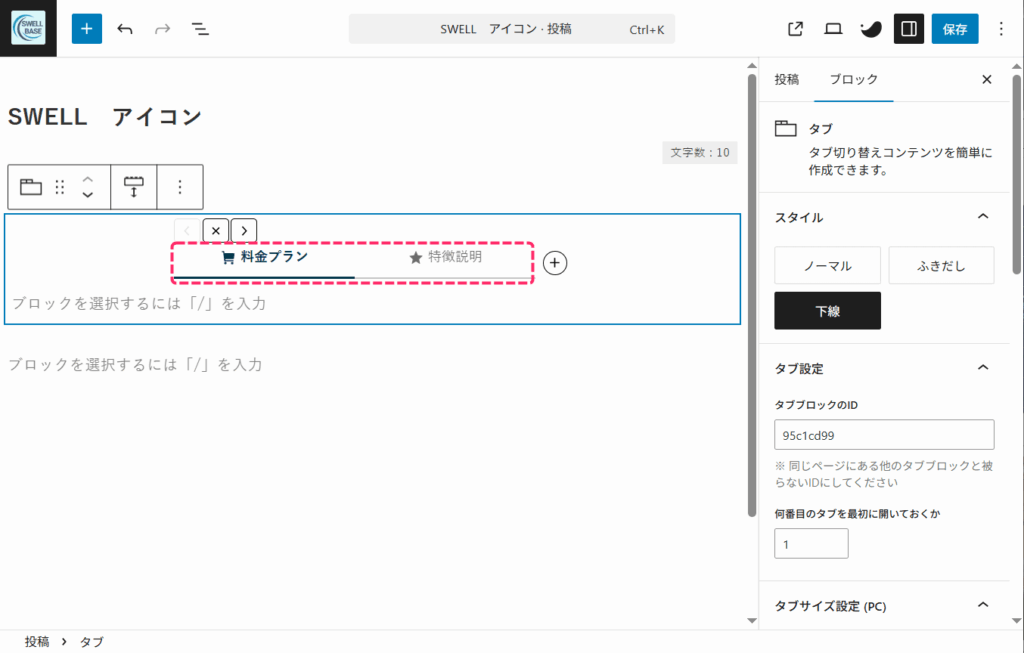Choose the ふきだし style
The width and height of the screenshot is (1024, 653).
coord(941,265)
